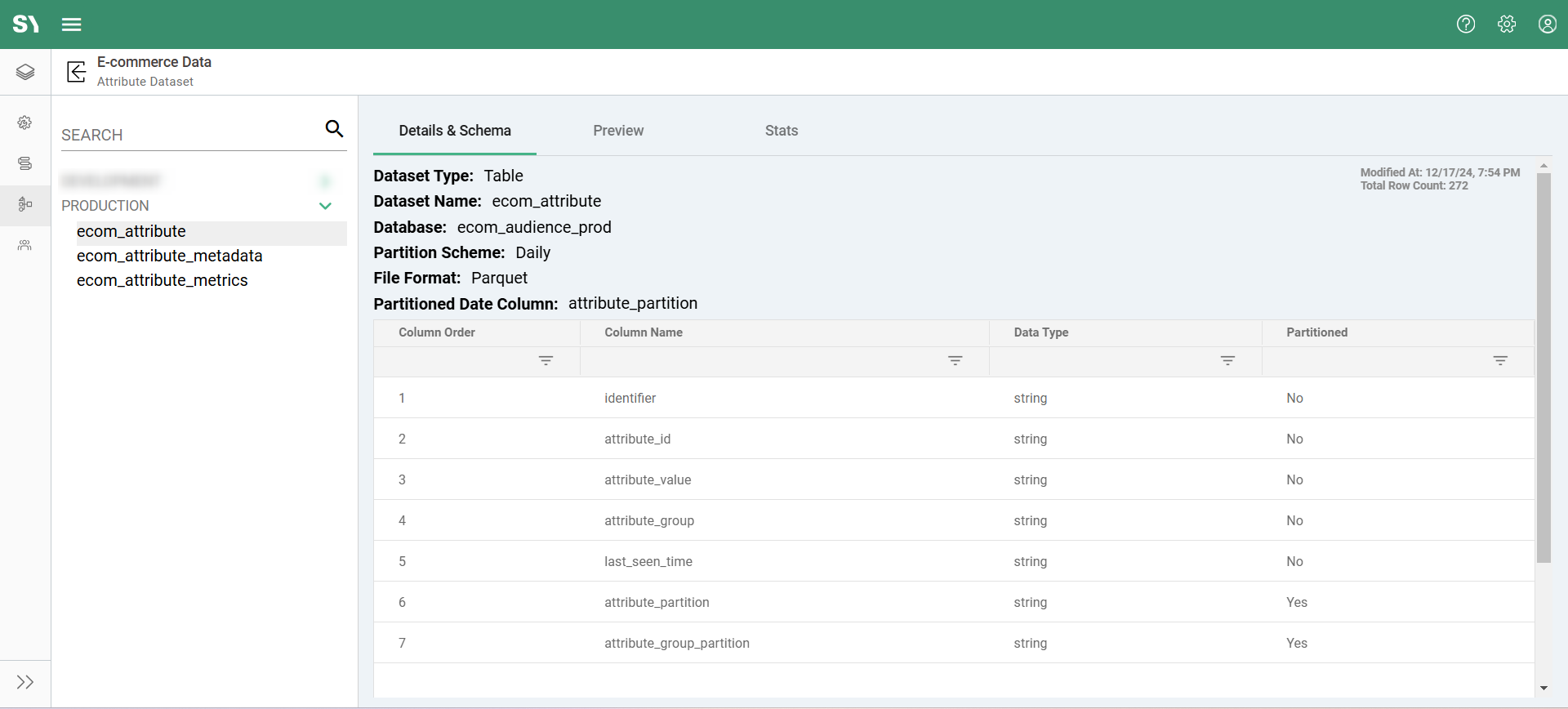Open the user account profile icon
Screen dimensions: 1568x709
point(1548,25)
